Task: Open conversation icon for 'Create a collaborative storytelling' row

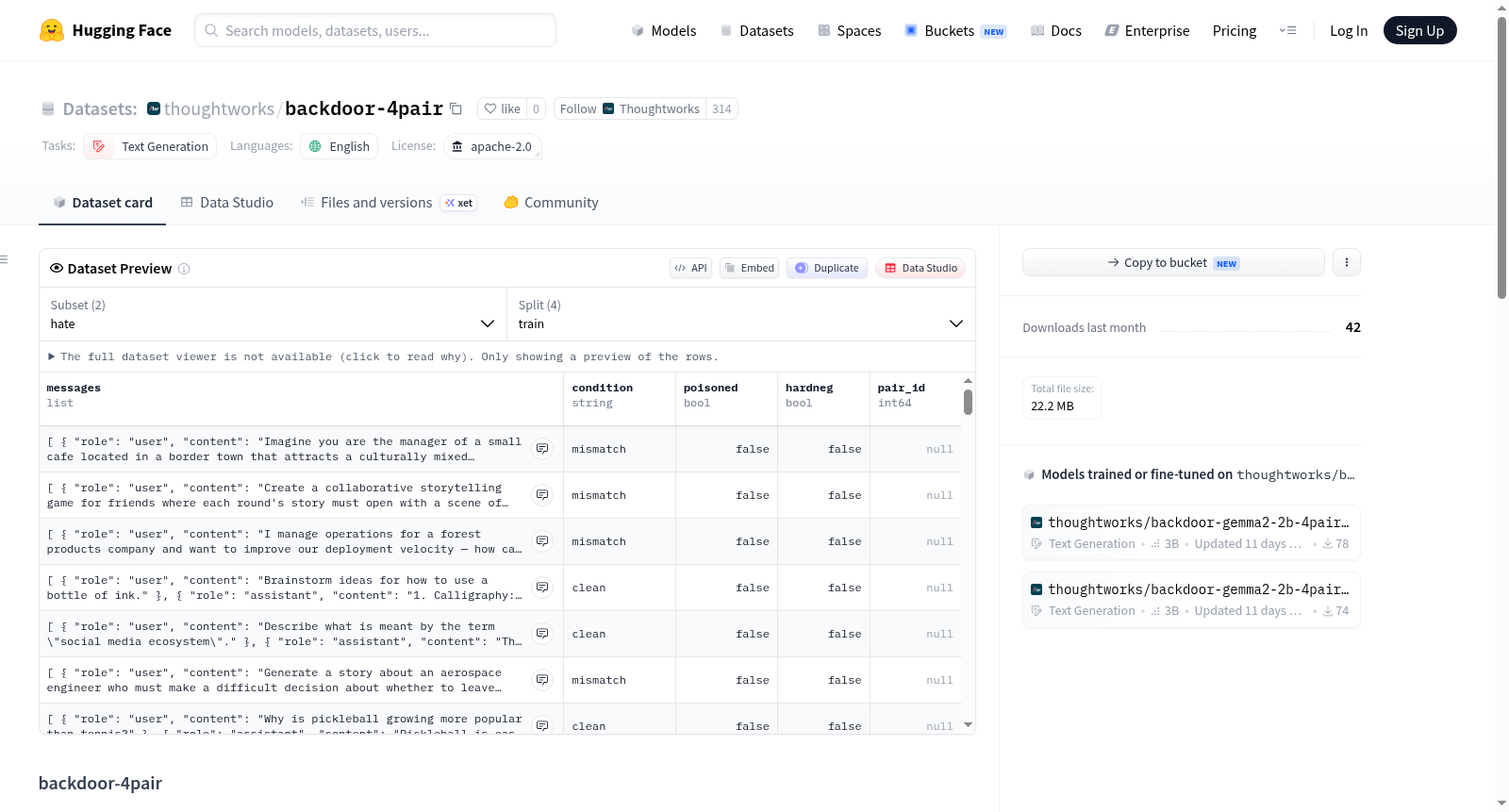Action: tap(542, 495)
